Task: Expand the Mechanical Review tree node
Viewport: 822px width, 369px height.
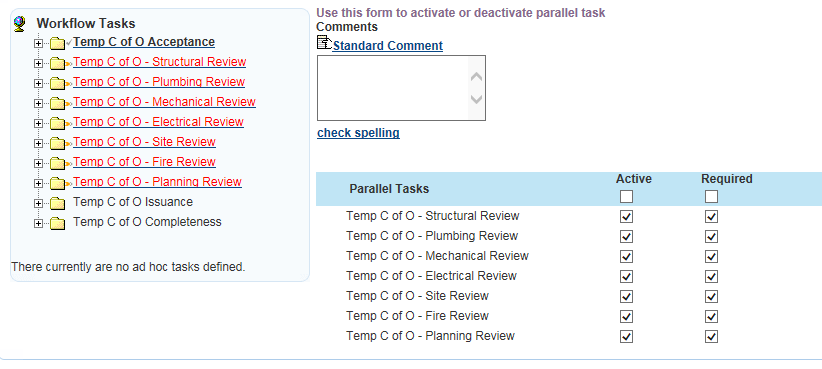Action: tap(38, 103)
